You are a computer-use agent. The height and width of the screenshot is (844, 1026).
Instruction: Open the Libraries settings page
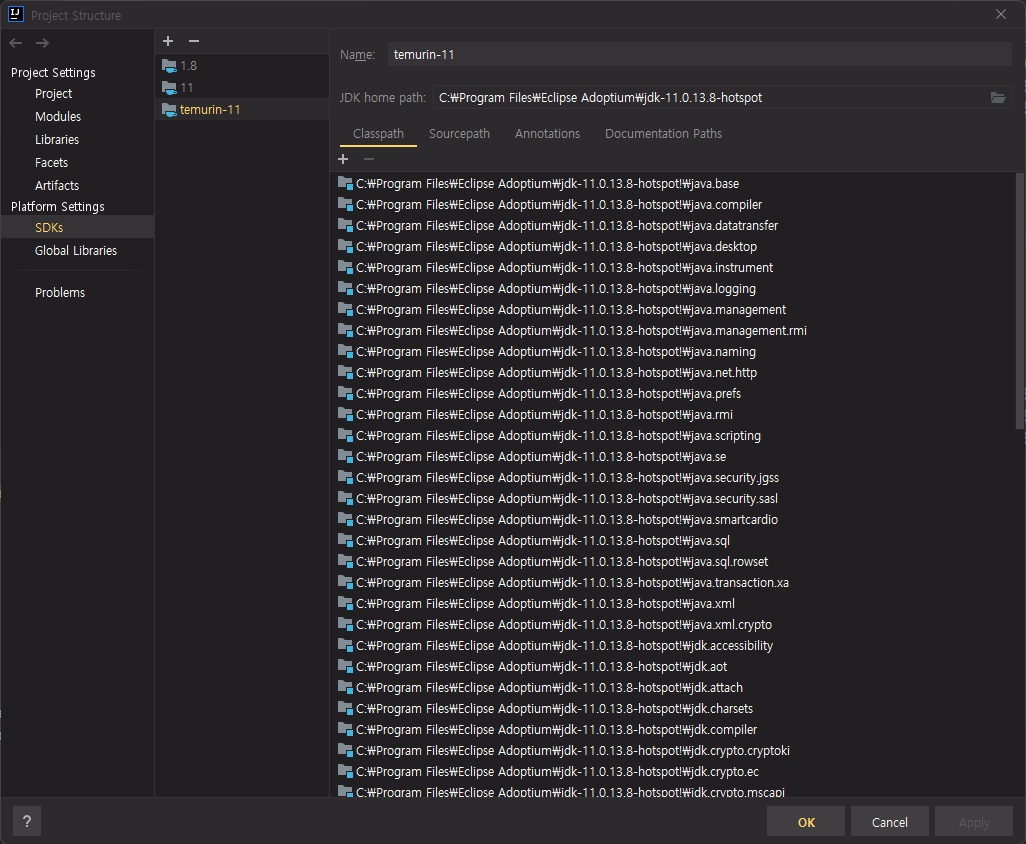(77, 139)
